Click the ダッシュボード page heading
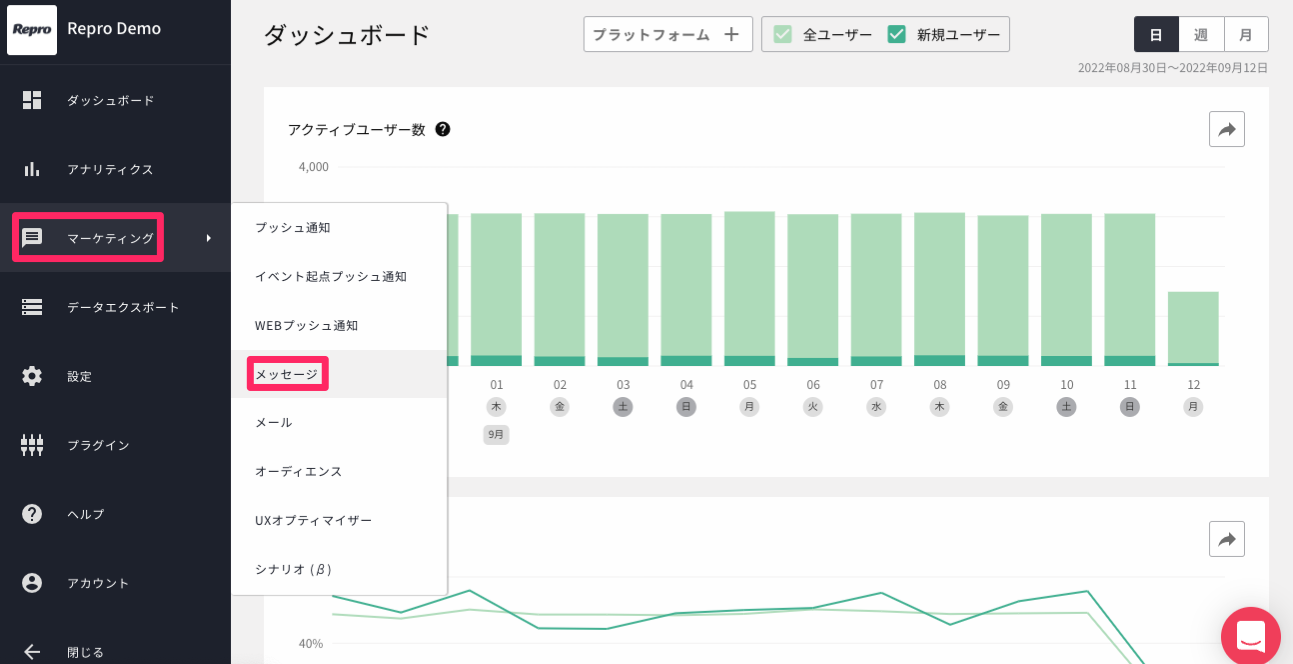1293x664 pixels. (347, 35)
